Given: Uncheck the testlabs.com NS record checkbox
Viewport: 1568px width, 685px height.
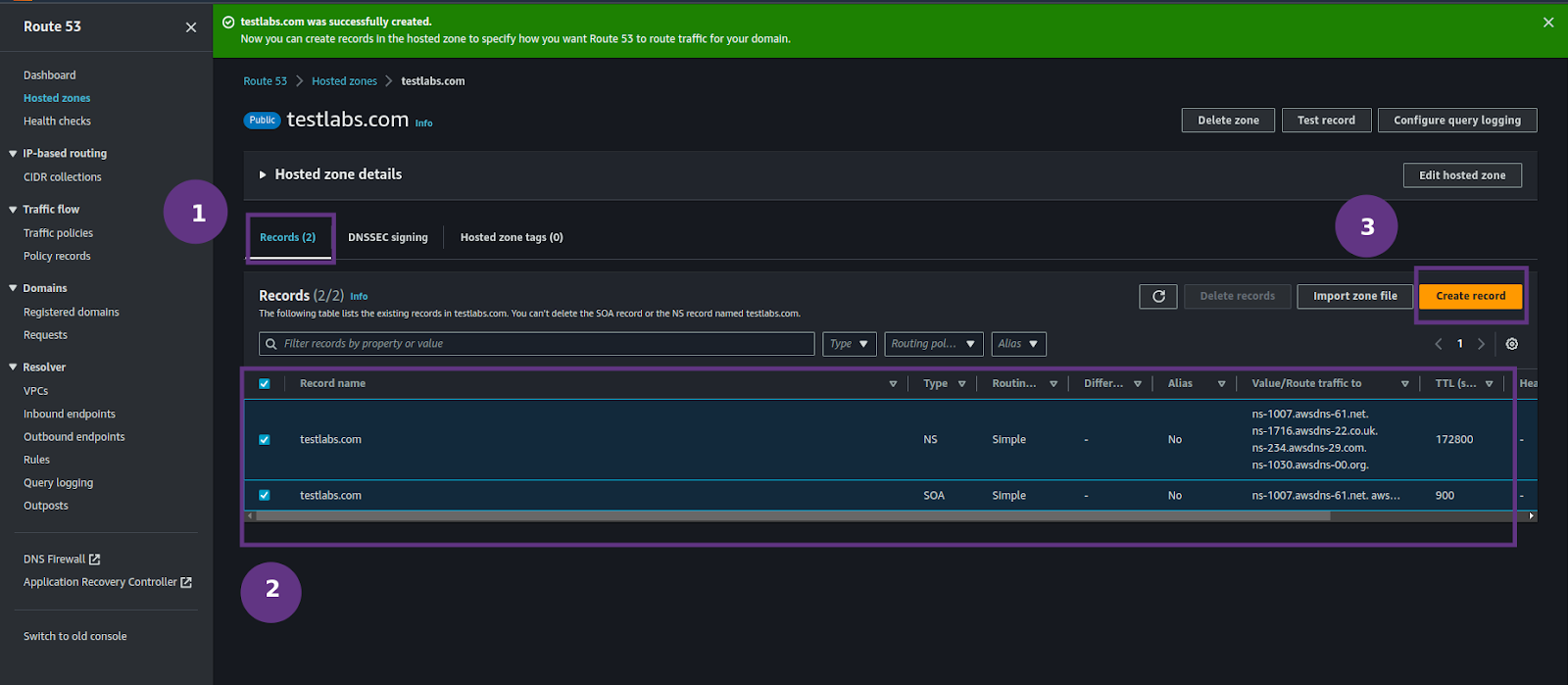Looking at the screenshot, I should click(265, 440).
